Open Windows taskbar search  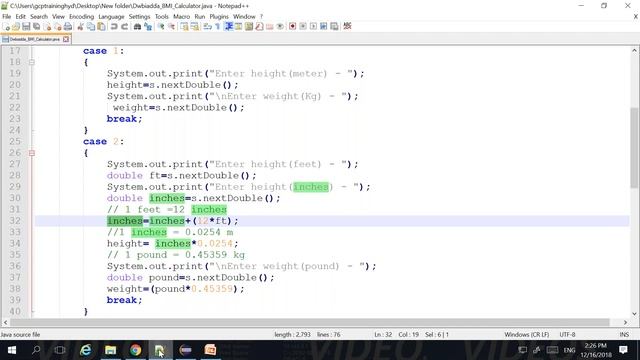click(x=36, y=350)
